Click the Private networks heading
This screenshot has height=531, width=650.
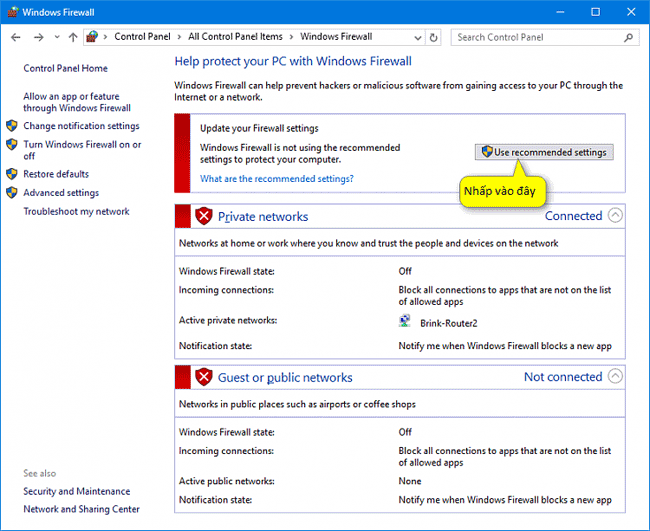[x=263, y=216]
